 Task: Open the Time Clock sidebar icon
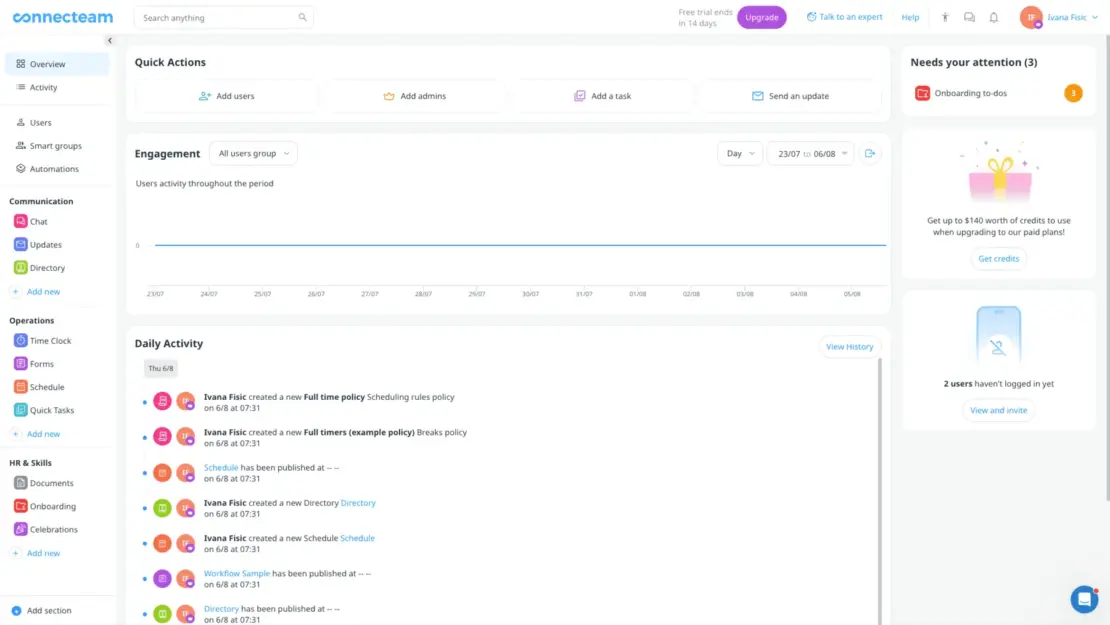[x=21, y=340]
